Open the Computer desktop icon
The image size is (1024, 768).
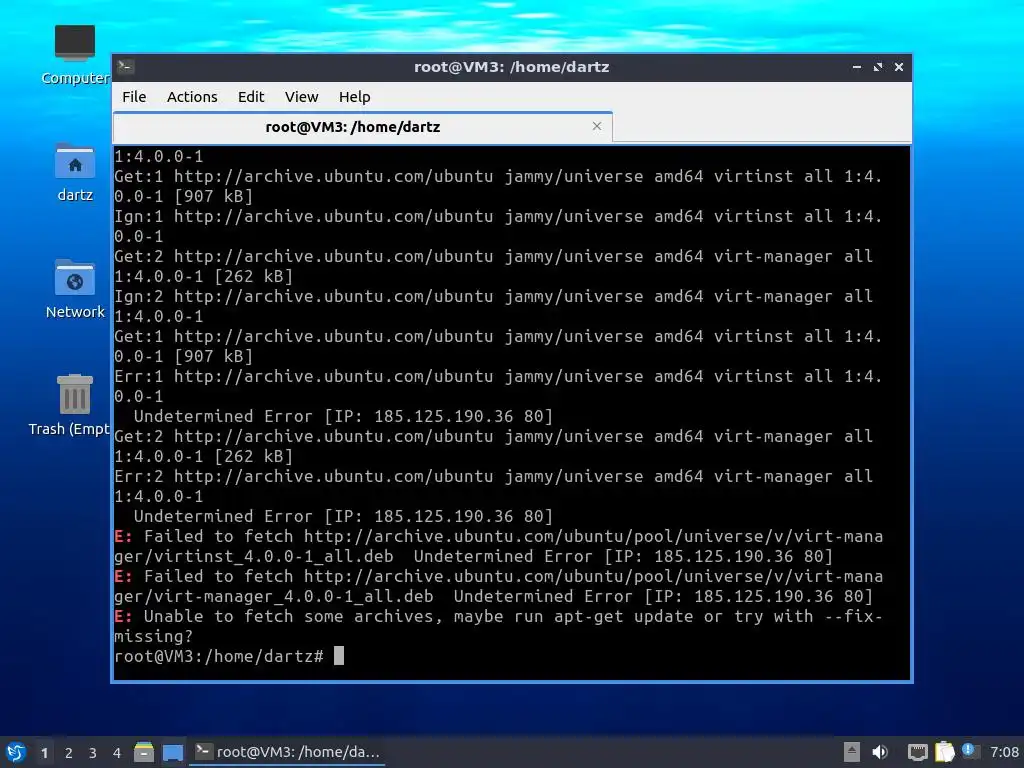click(74, 55)
